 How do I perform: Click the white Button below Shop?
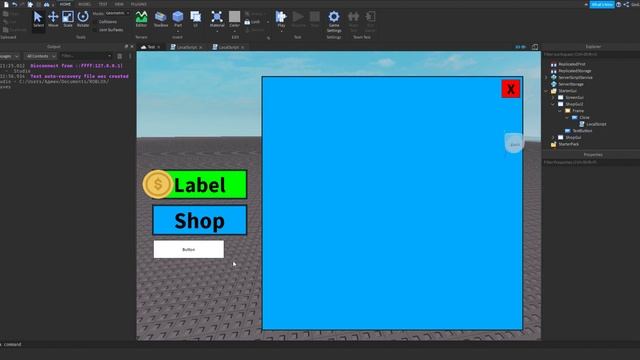pyautogui.click(x=189, y=249)
